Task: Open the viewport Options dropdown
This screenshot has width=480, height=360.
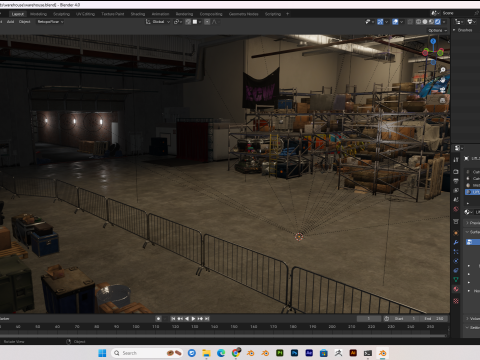Action: 438,30
